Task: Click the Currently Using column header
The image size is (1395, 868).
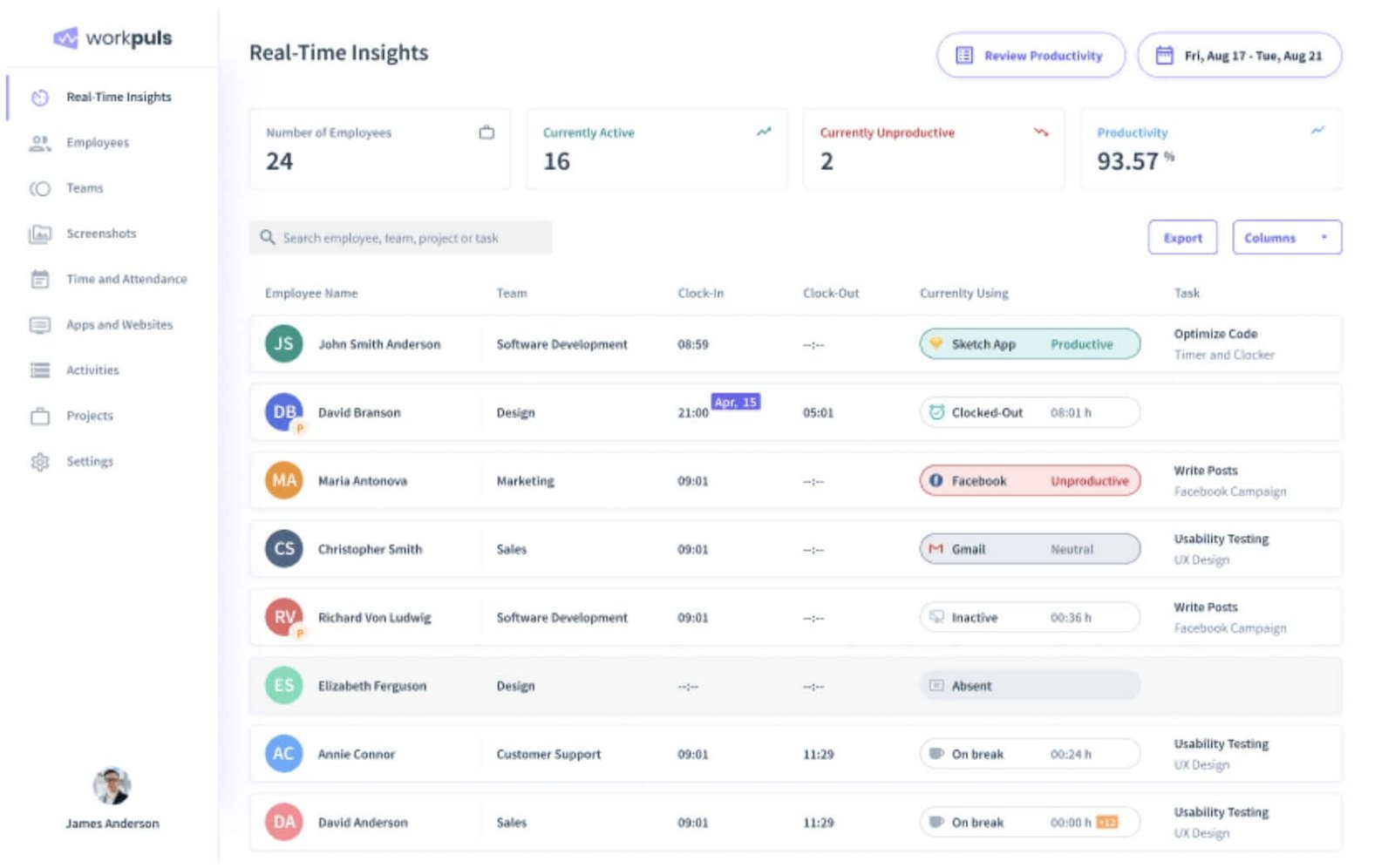Action: (x=964, y=293)
